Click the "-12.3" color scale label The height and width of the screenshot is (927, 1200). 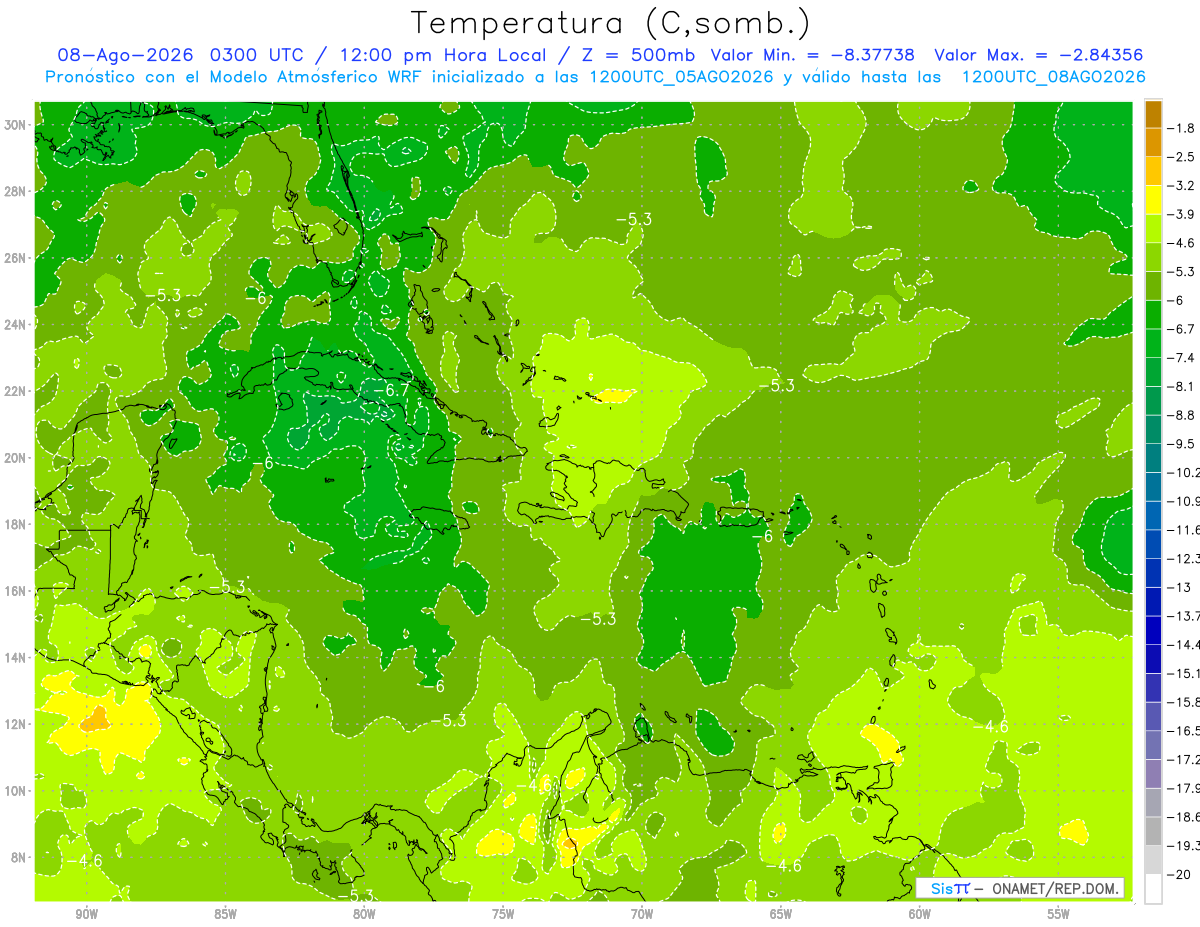point(1184,558)
